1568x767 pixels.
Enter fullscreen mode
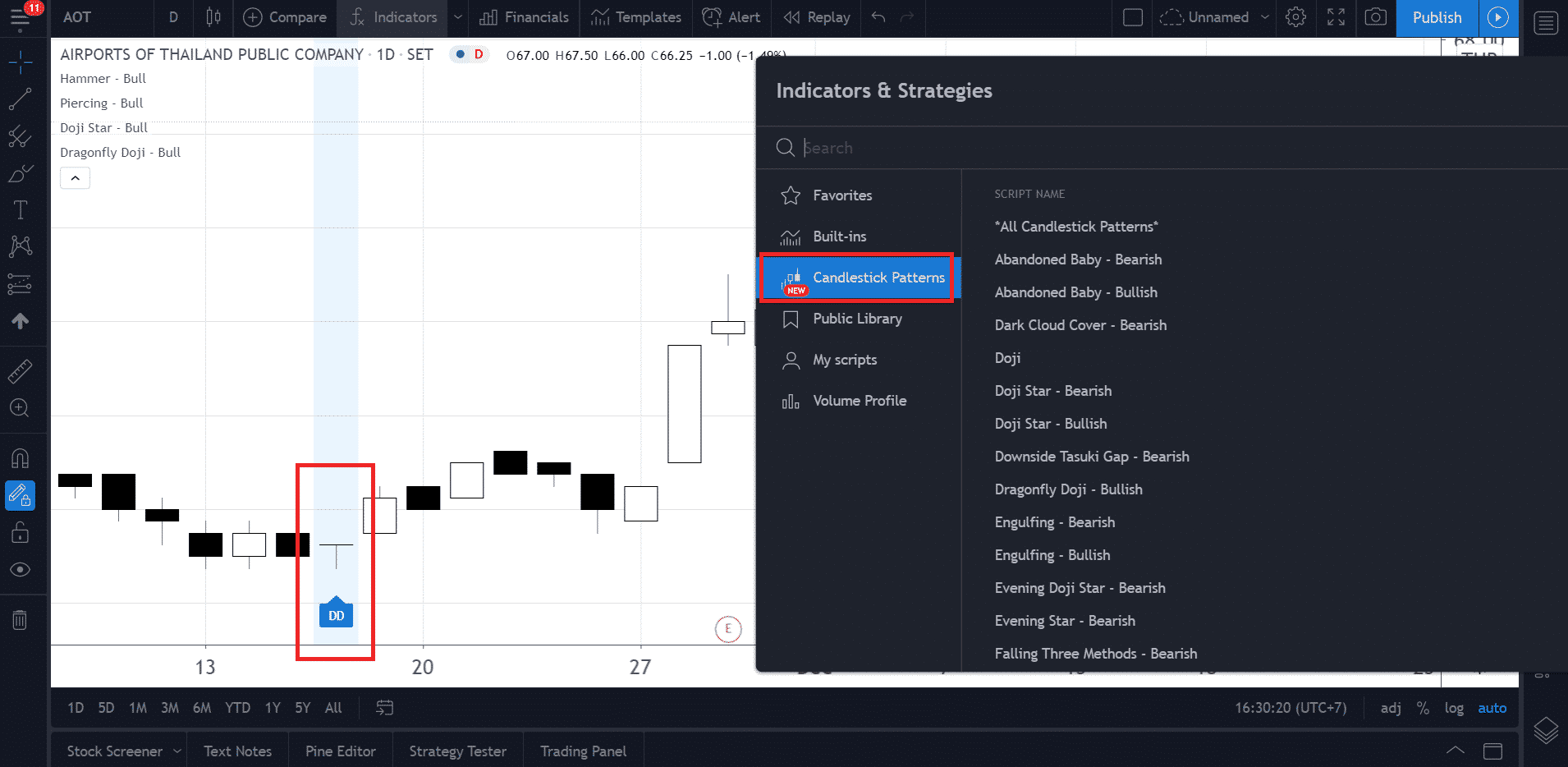point(1336,17)
